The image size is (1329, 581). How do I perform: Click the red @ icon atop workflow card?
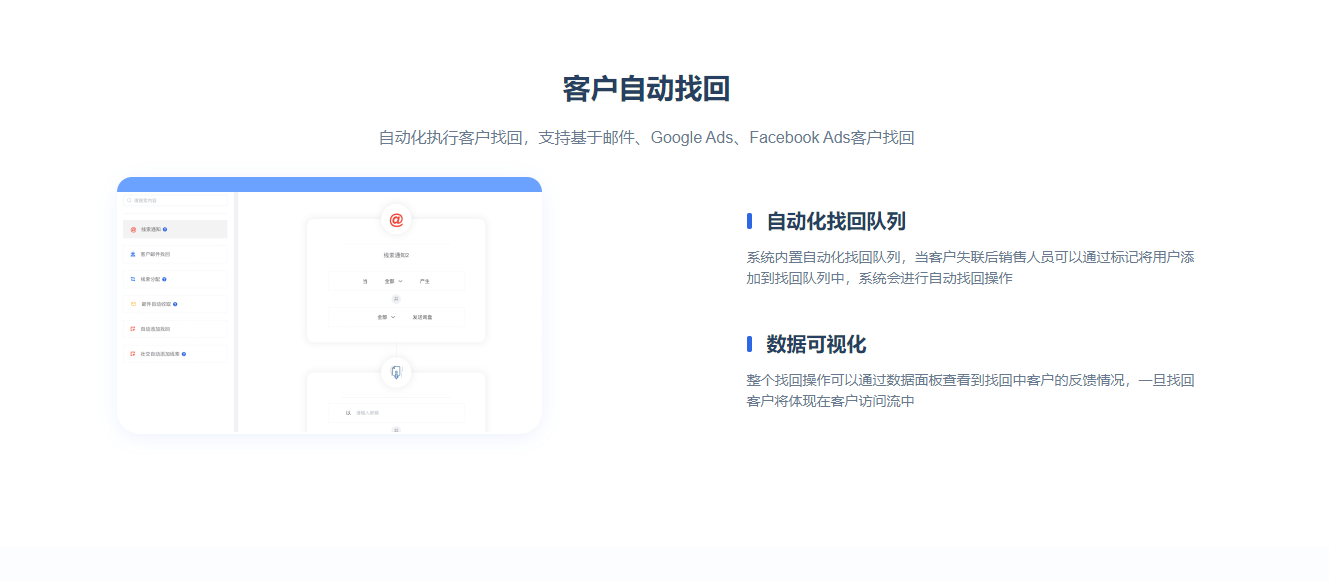click(396, 220)
